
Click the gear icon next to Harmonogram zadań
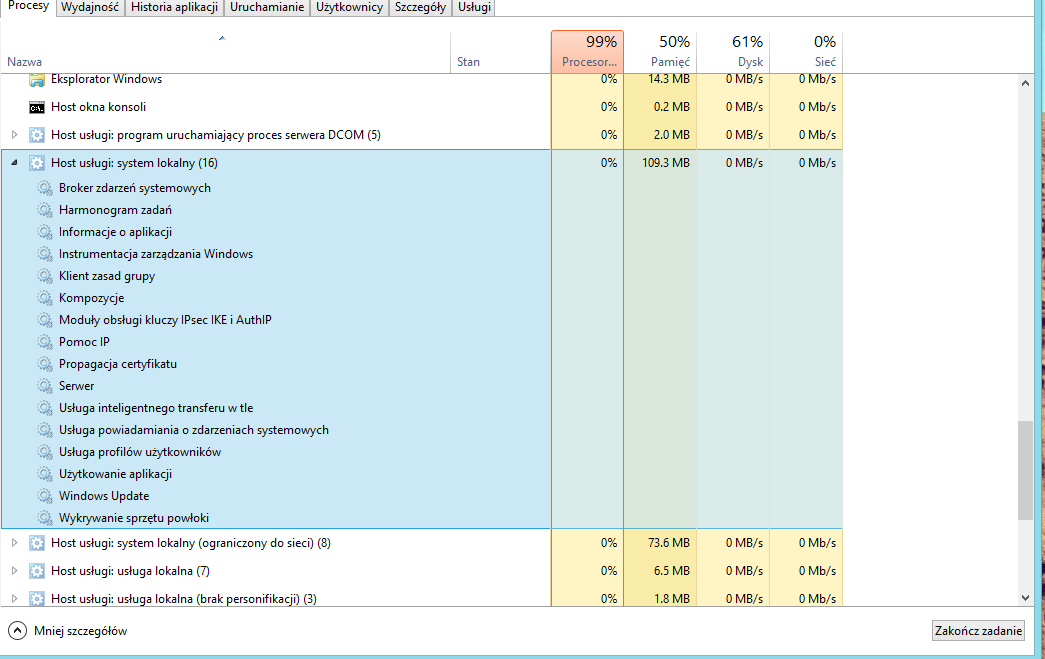pos(45,210)
